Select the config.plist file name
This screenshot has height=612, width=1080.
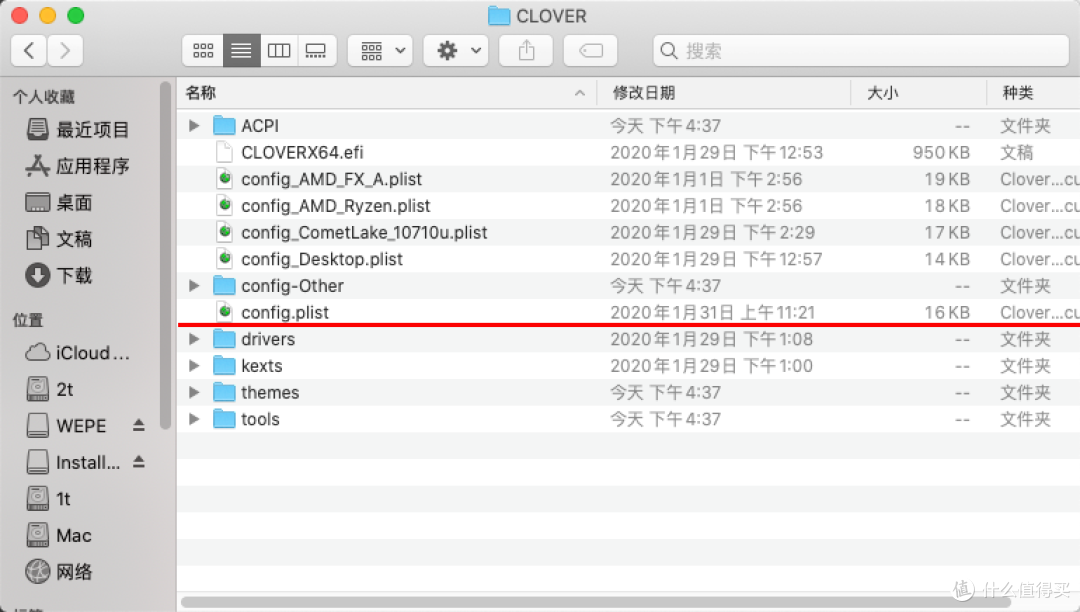coord(285,313)
